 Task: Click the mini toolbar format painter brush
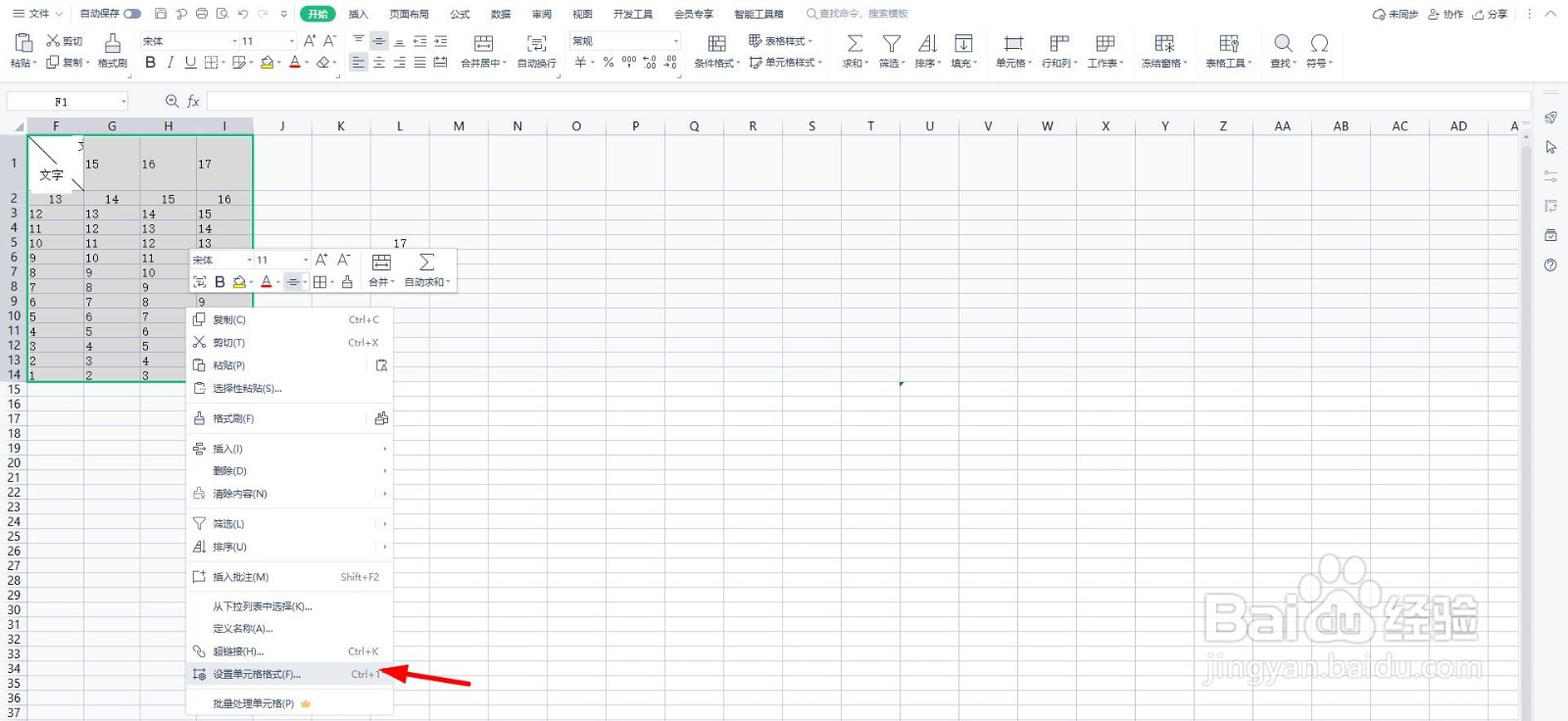[x=347, y=282]
